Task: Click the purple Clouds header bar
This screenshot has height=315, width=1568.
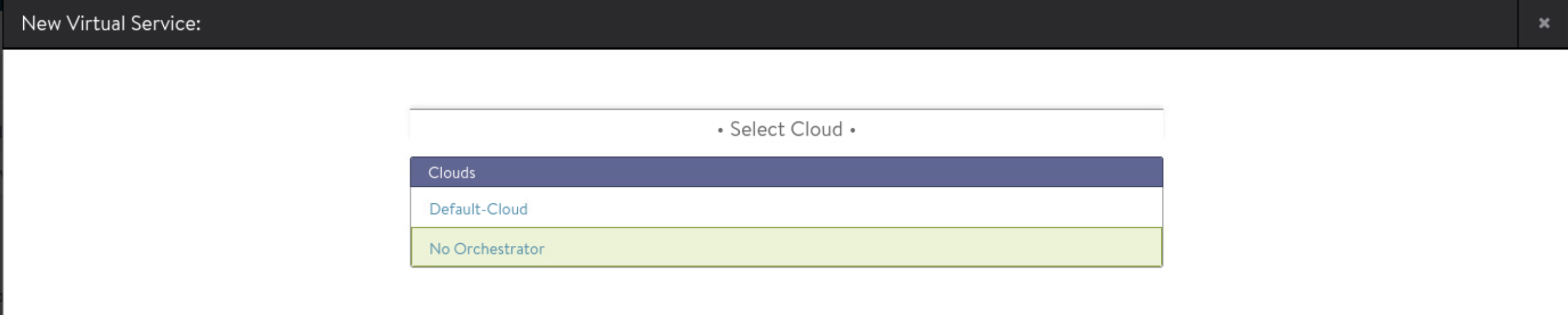Action: (x=786, y=173)
